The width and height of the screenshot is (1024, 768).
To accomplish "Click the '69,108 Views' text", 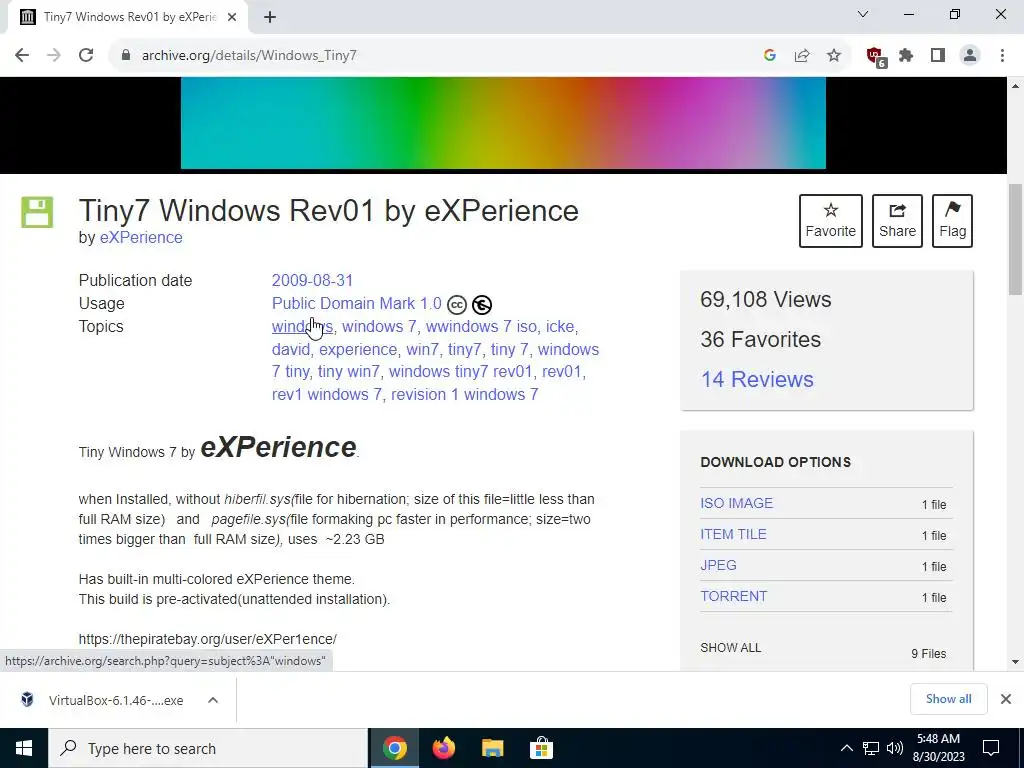I will [x=765, y=300].
